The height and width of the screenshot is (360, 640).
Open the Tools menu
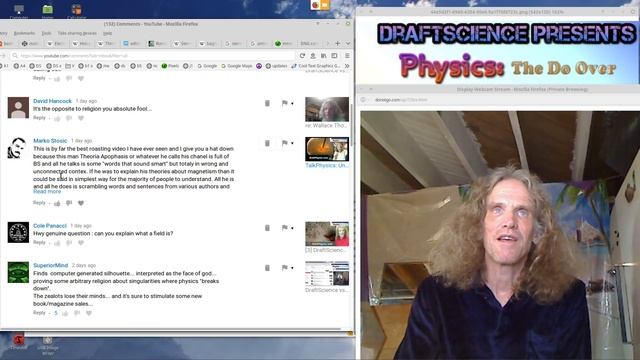point(47,33)
